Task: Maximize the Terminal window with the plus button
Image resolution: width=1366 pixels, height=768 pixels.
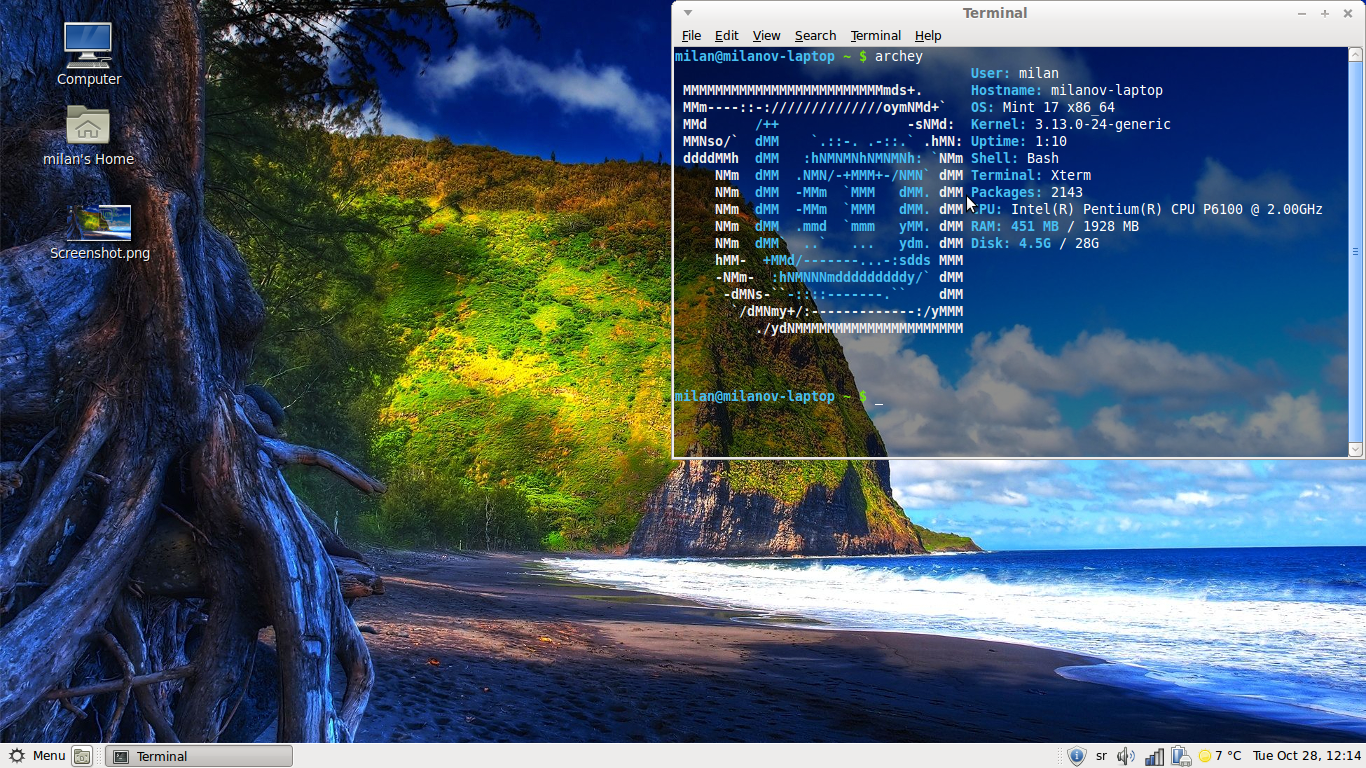Action: 1324,13
